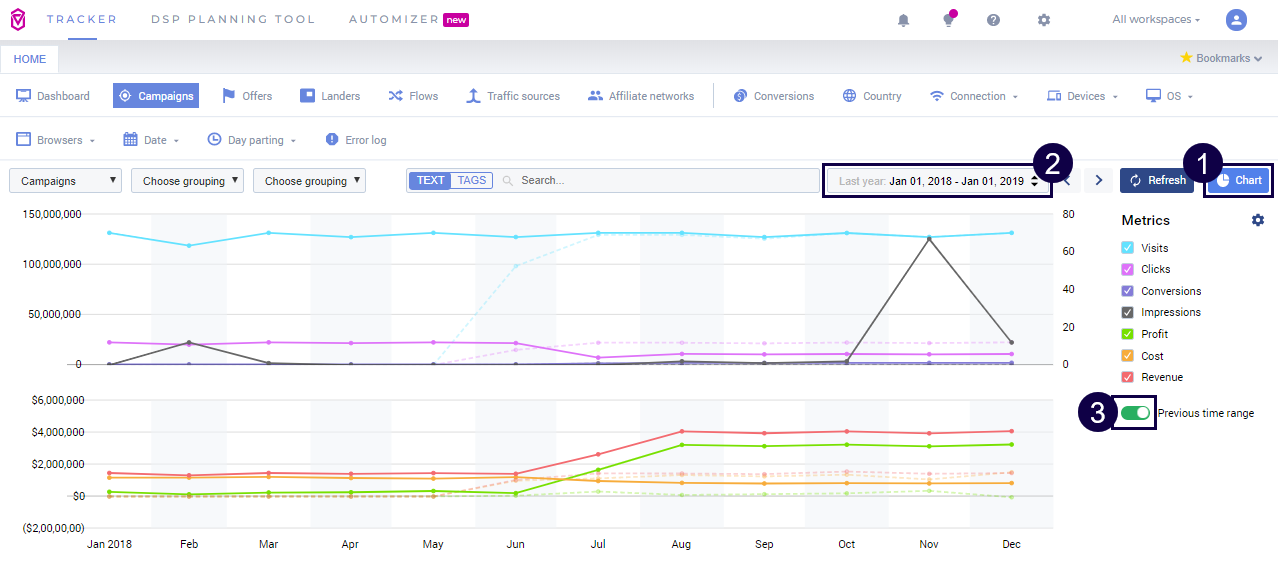Go to next date range arrow
The height and width of the screenshot is (564, 1278).
point(1099,181)
